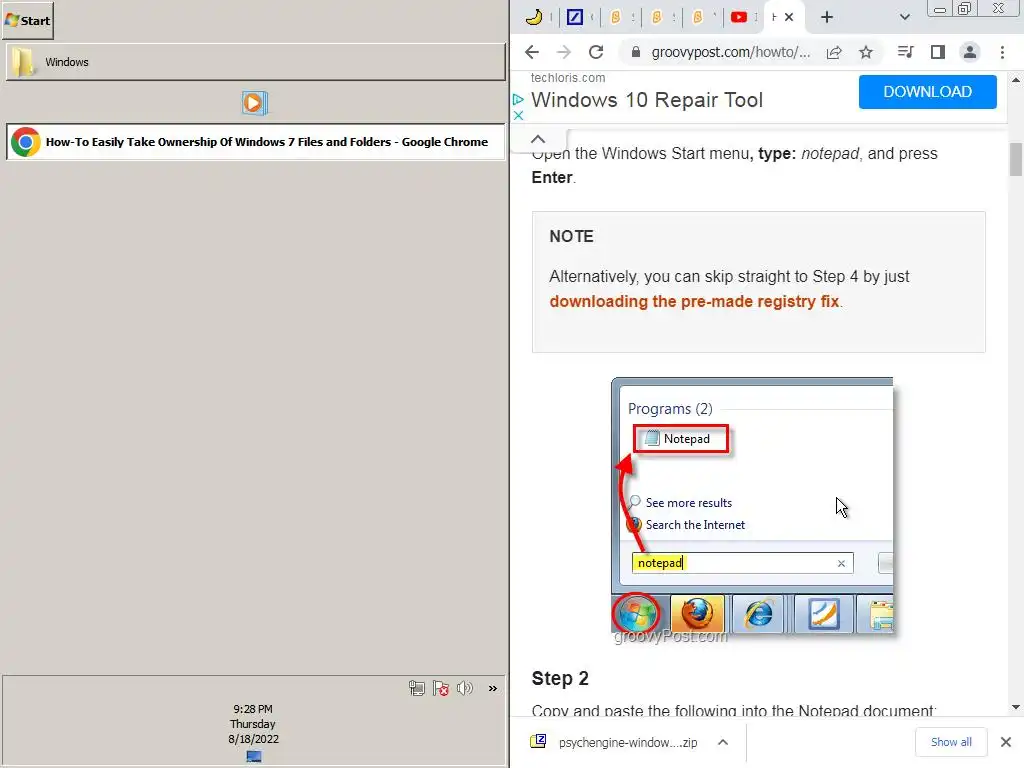Close the active groovypost tab
This screenshot has height=768, width=1024.
click(x=789, y=17)
